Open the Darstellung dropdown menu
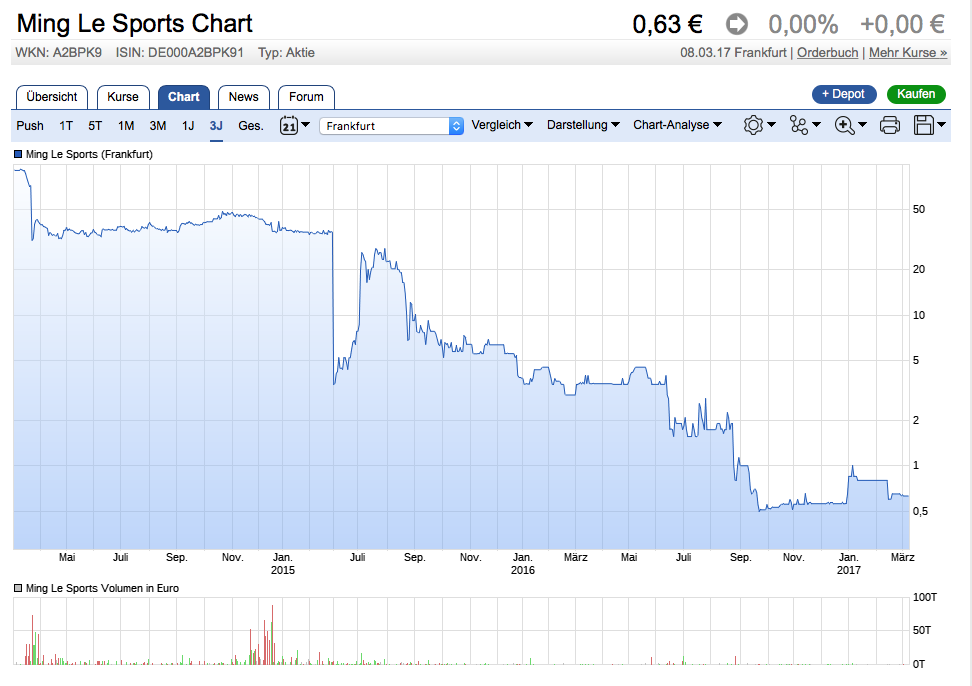This screenshot has height=686, width=972. 583,125
